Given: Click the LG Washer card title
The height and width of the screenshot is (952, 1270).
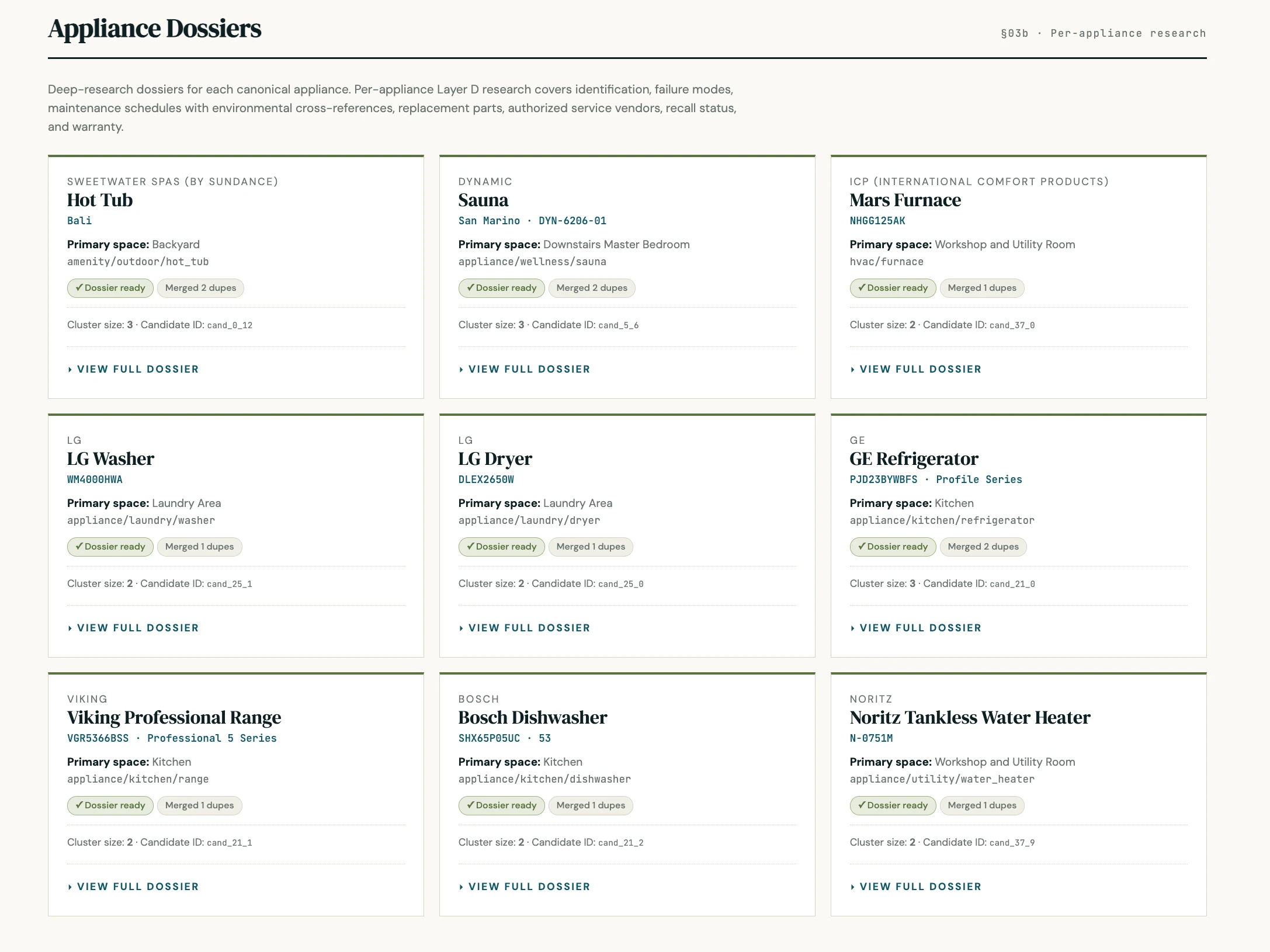Looking at the screenshot, I should 110,459.
